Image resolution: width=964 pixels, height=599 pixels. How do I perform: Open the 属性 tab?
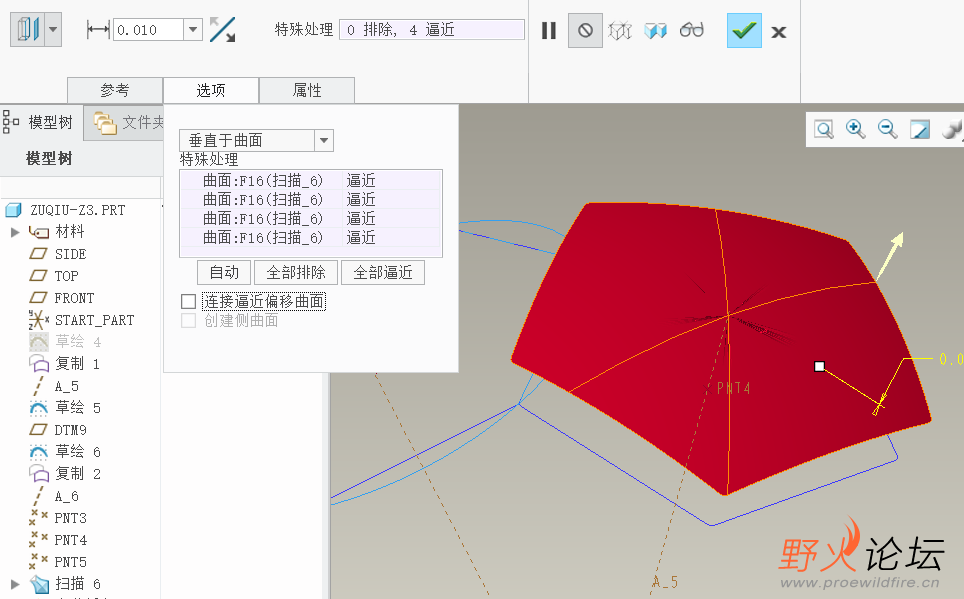[x=307, y=90]
